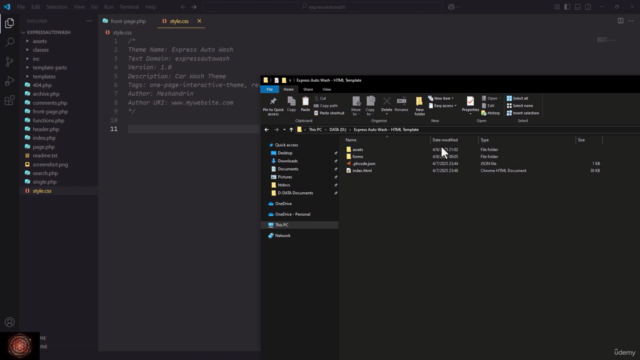Open screenshot.png in VS Code explorer
This screenshot has width=640, height=360.
(x=50, y=164)
